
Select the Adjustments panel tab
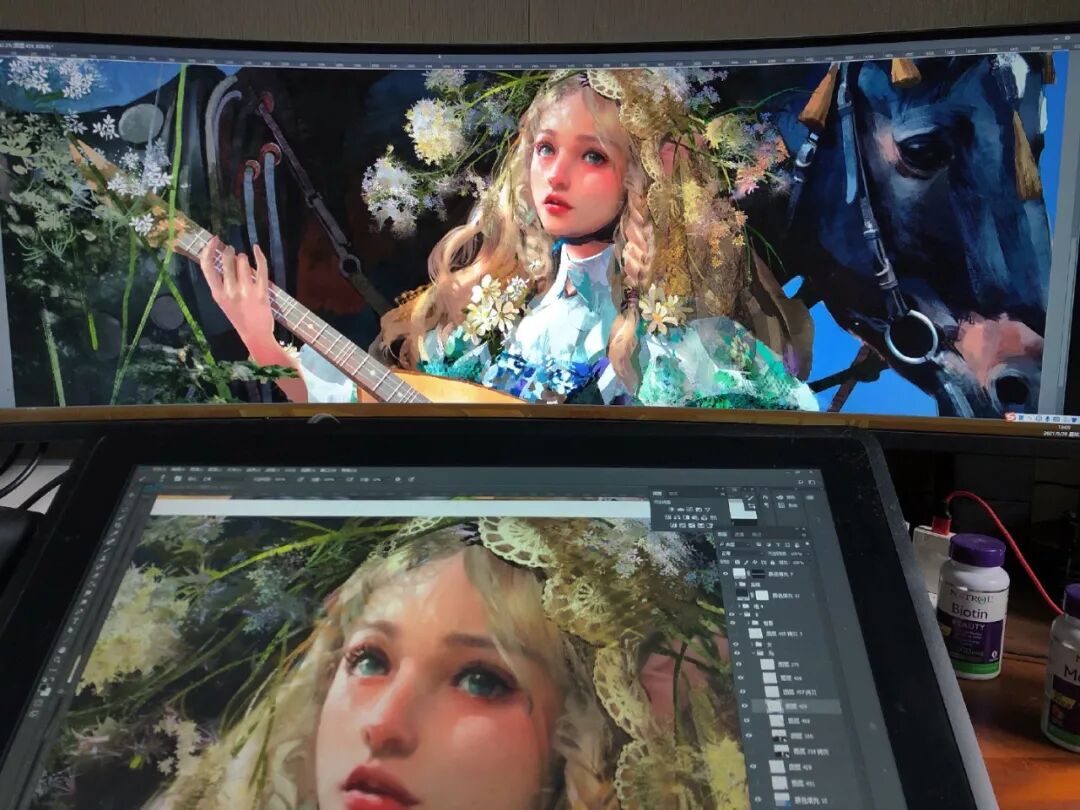click(657, 494)
